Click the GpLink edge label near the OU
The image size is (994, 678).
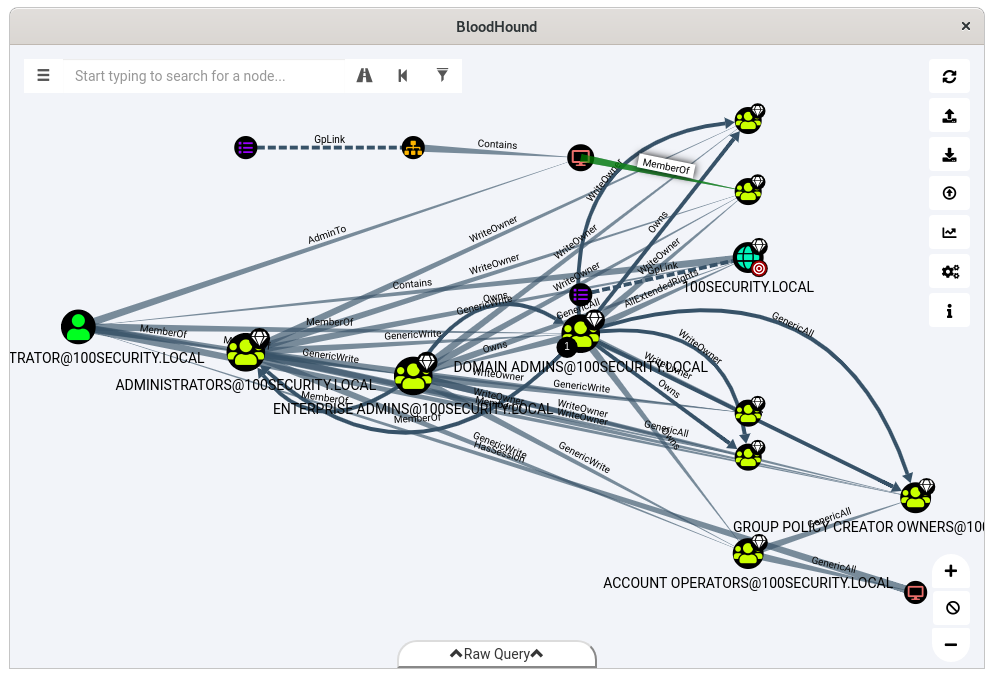tap(330, 139)
